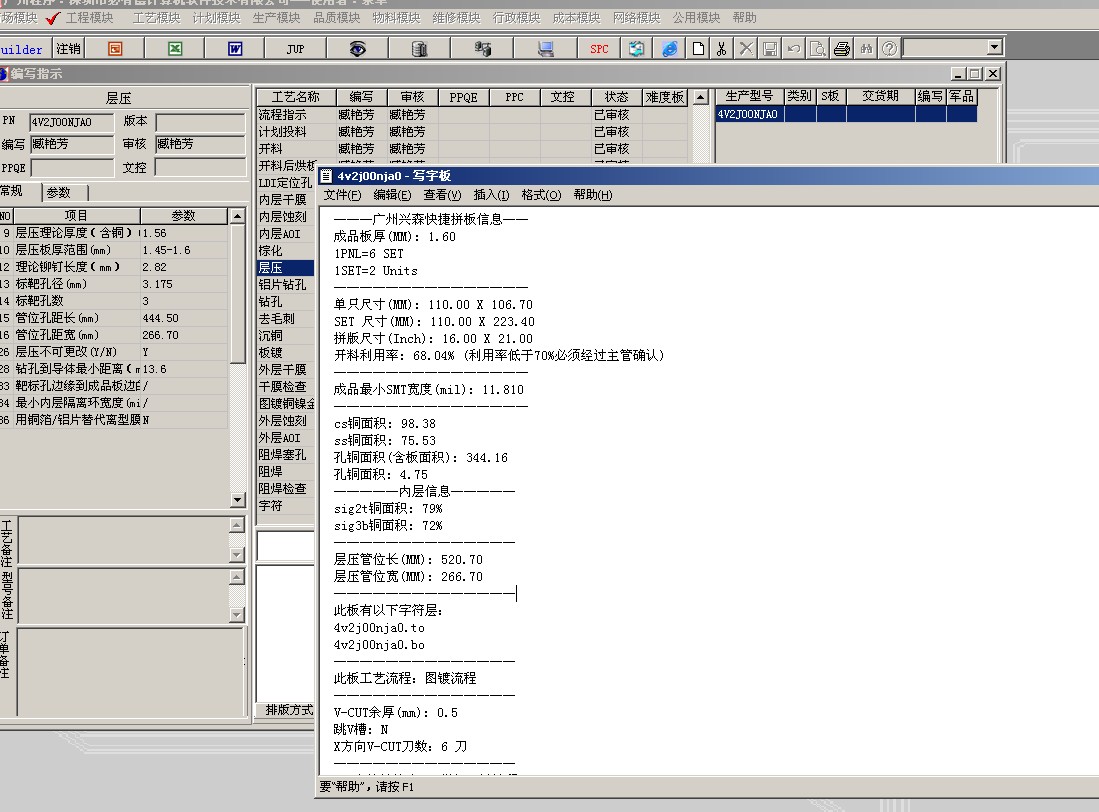Click the binoculars find icon
Image resolution: width=1099 pixels, height=812 pixels.
866,48
